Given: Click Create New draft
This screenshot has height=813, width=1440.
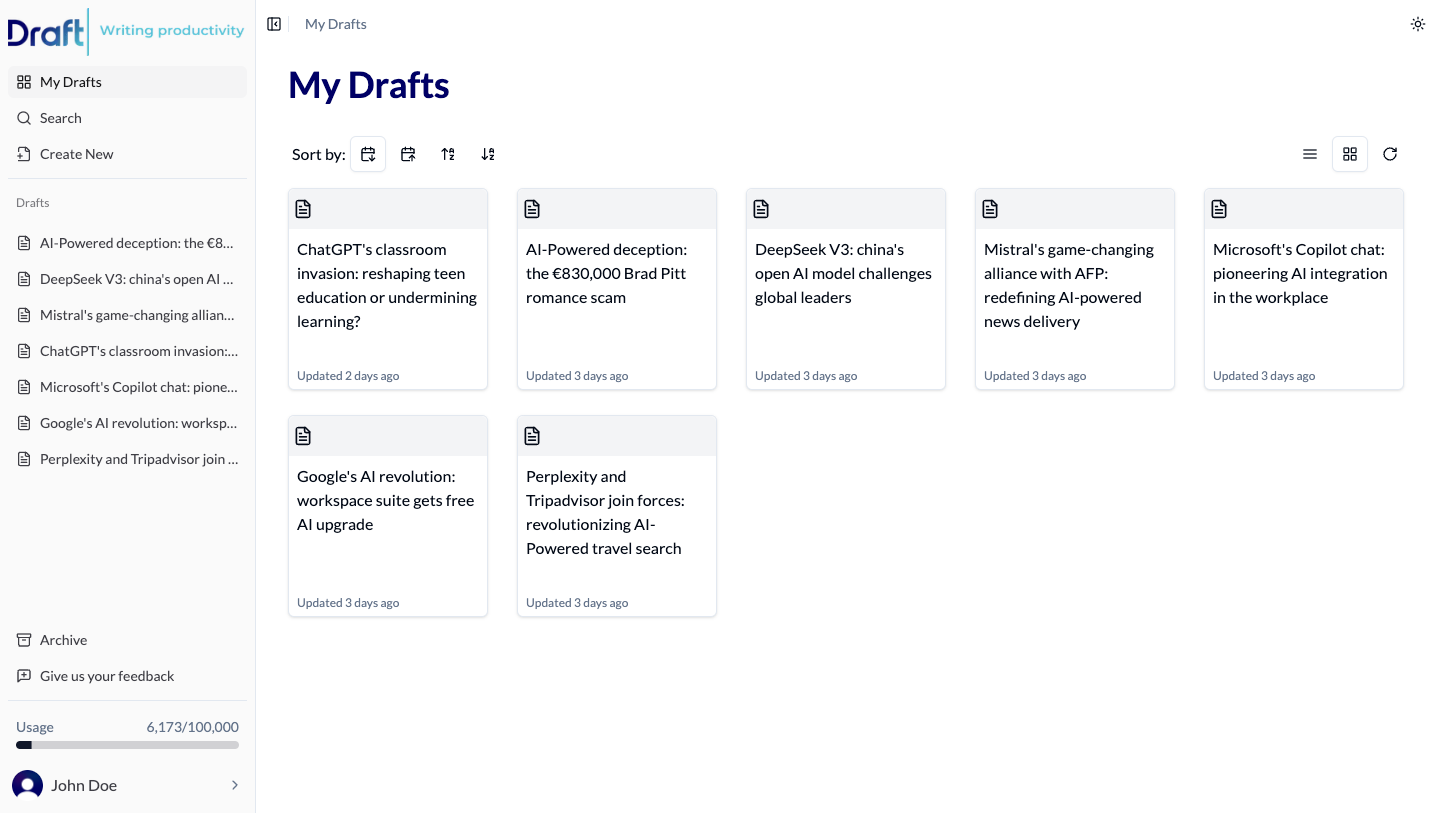Looking at the screenshot, I should [75, 153].
